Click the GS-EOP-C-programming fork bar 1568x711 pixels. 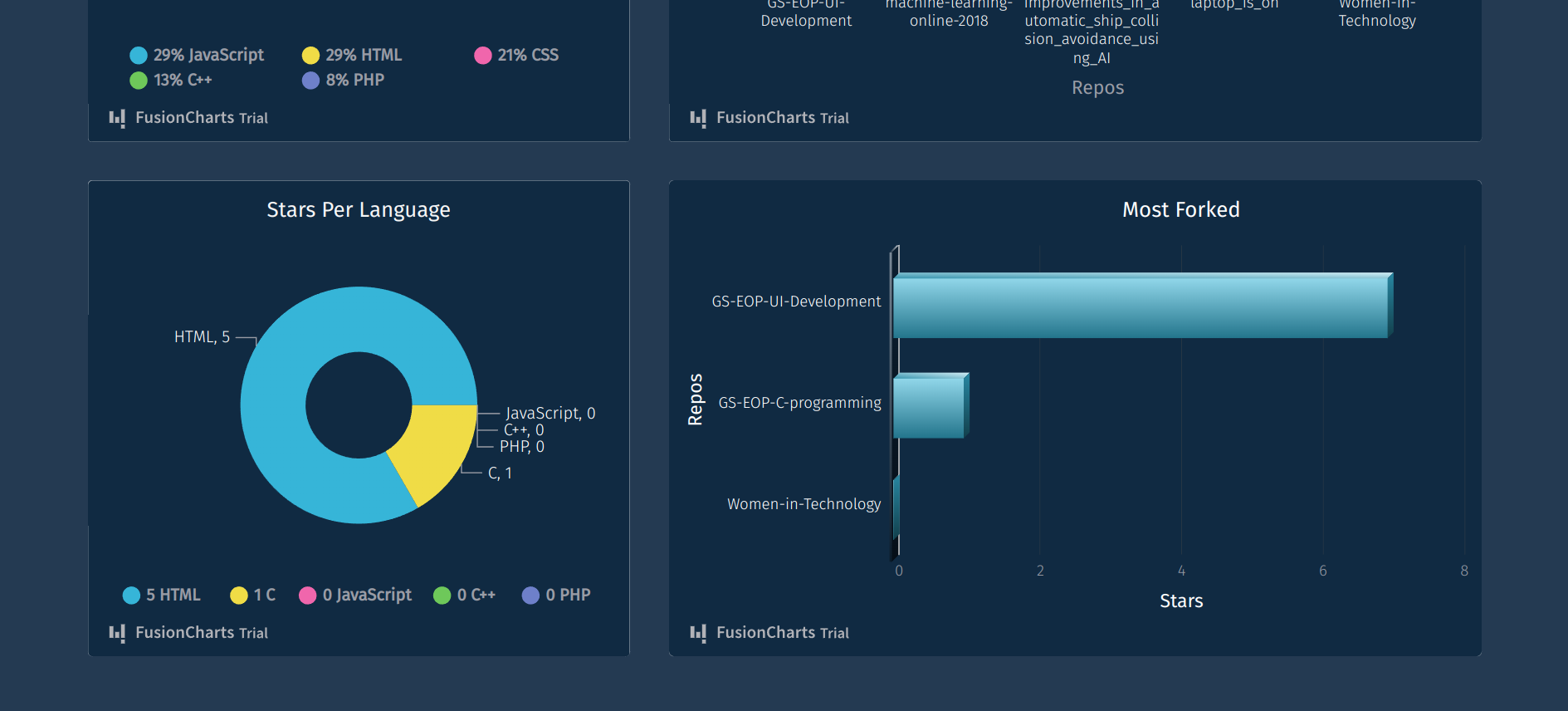931,406
